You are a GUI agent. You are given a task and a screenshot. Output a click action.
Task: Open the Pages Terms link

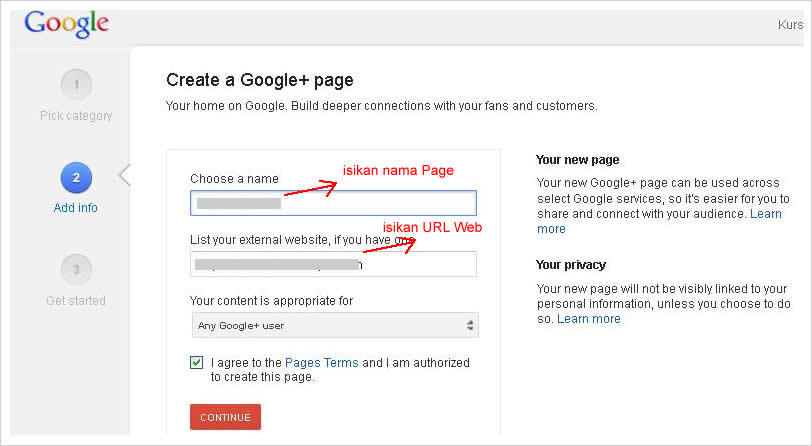[x=322, y=363]
